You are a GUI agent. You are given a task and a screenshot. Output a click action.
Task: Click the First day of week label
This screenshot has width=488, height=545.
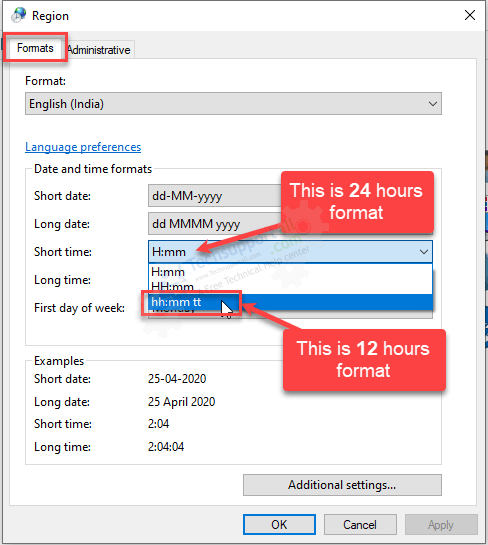coord(79,308)
